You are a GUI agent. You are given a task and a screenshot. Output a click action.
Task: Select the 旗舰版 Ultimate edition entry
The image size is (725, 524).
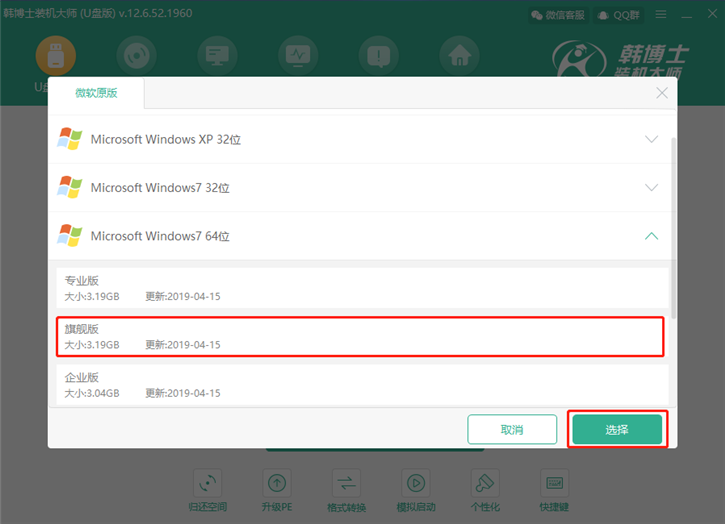360,336
